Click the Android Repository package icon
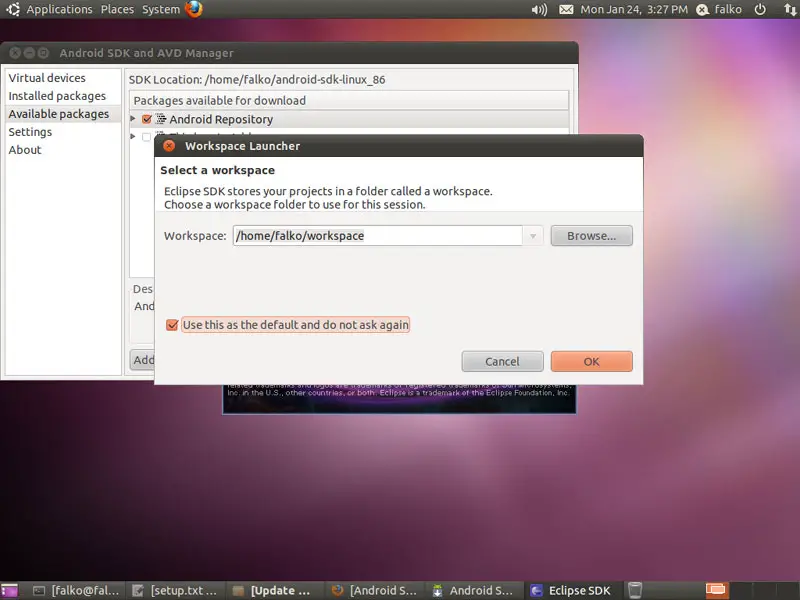This screenshot has height=600, width=800. (161, 119)
